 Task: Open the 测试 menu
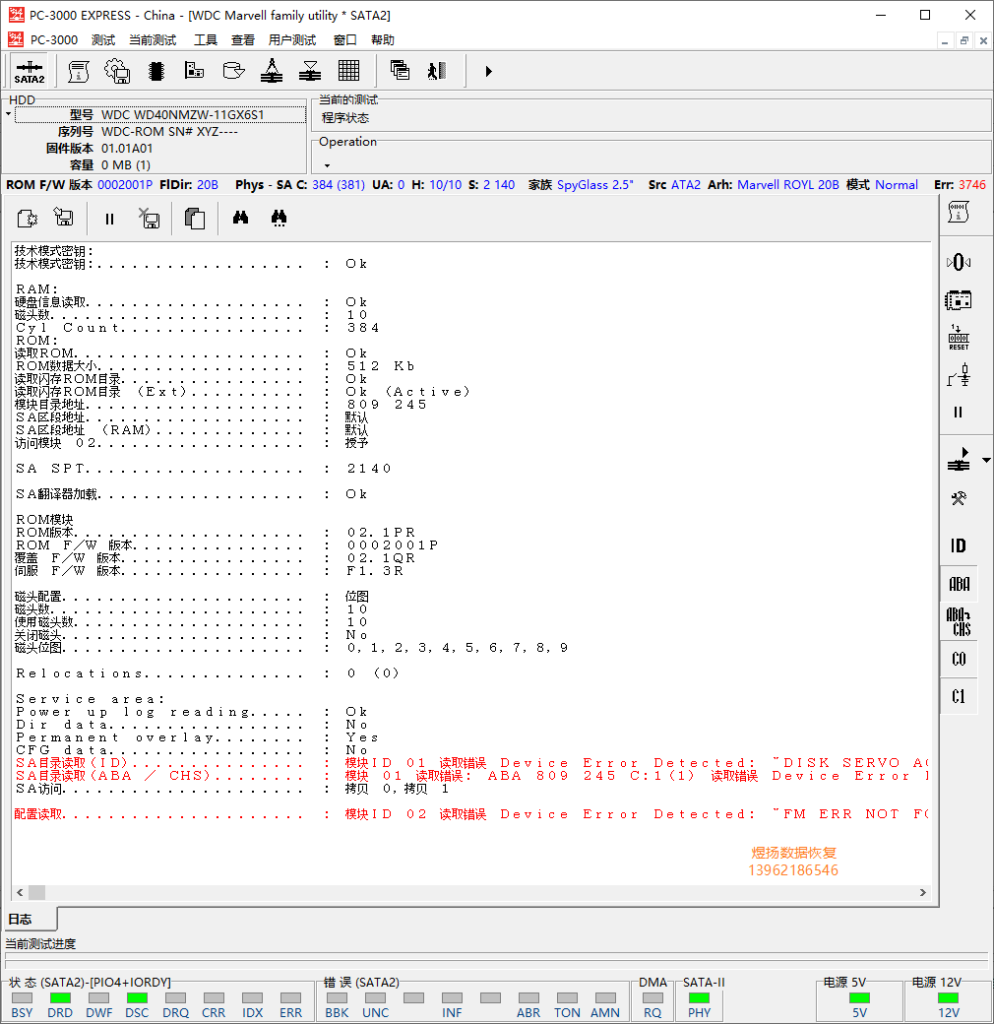pos(103,40)
